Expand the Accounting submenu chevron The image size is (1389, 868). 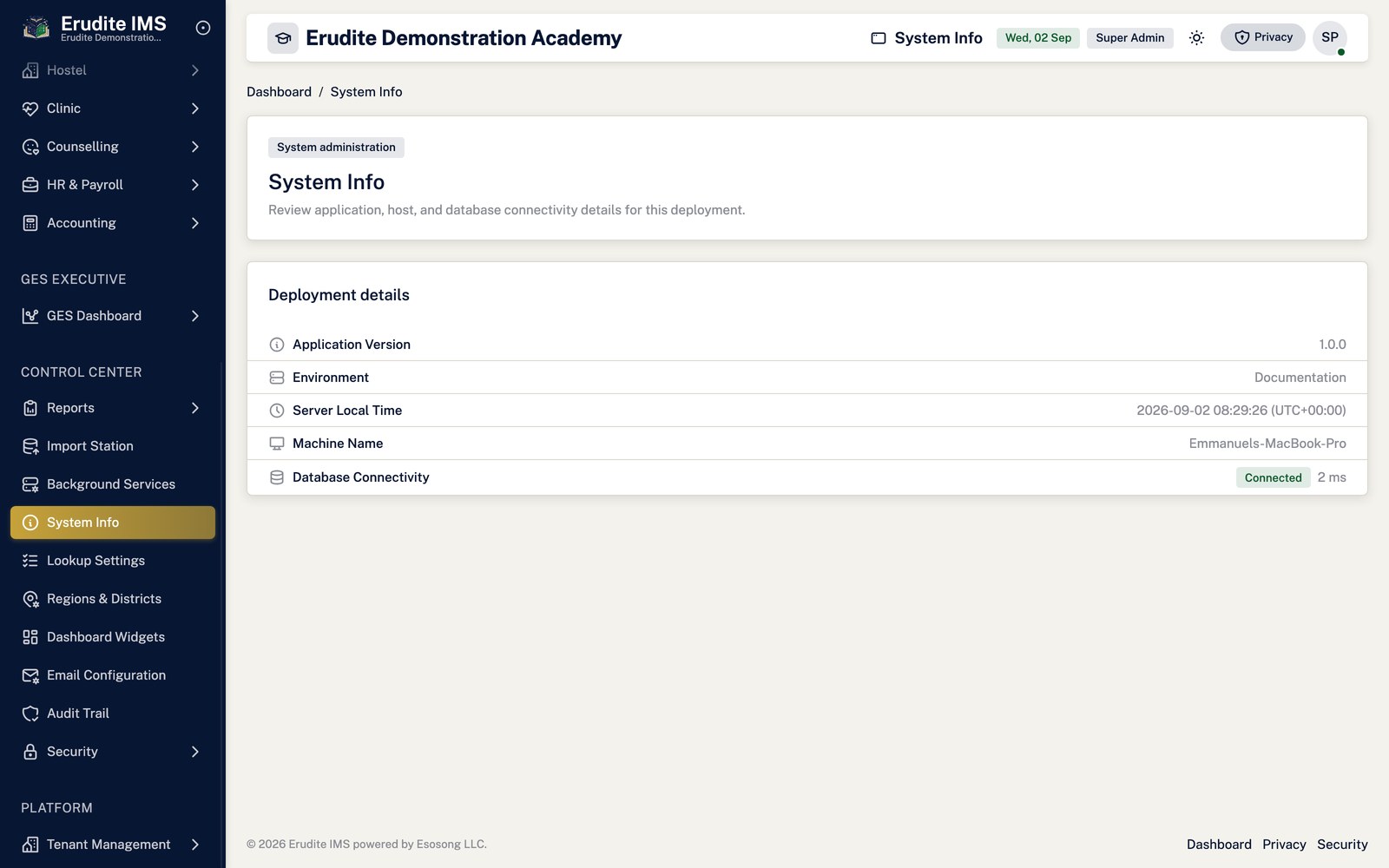point(195,223)
